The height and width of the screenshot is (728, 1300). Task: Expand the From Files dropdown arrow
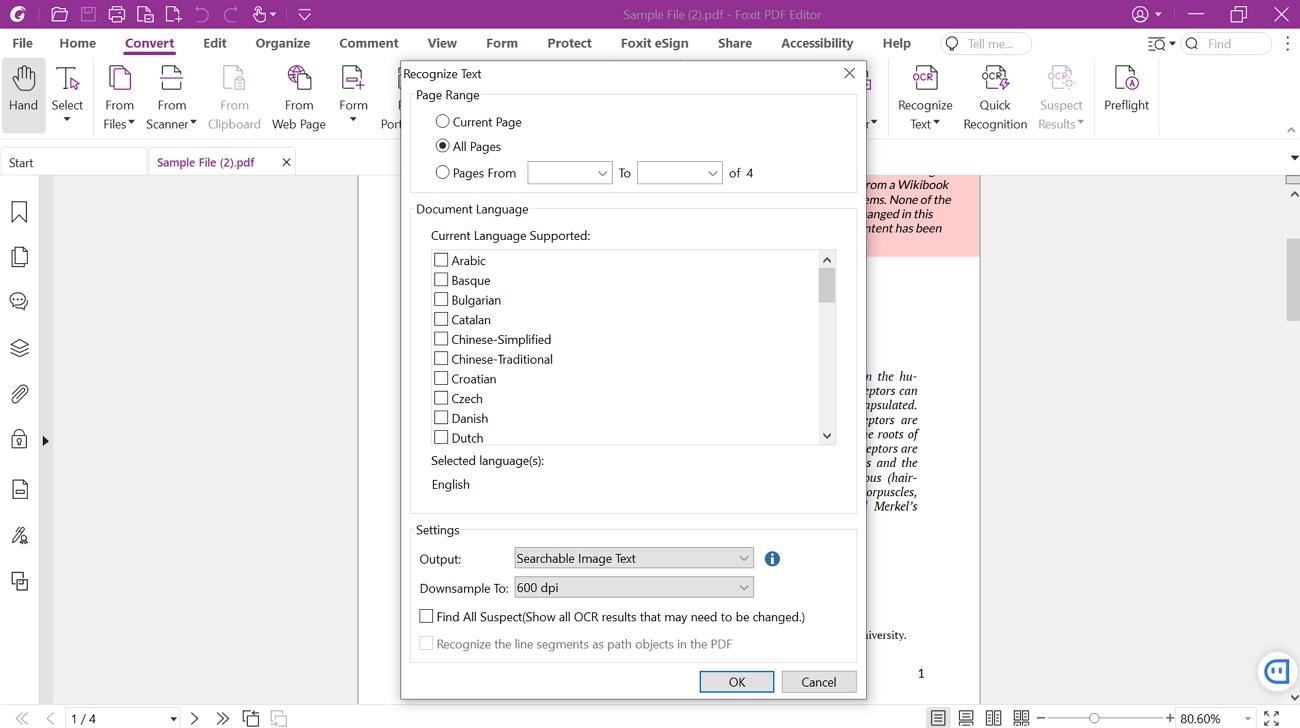(x=131, y=123)
